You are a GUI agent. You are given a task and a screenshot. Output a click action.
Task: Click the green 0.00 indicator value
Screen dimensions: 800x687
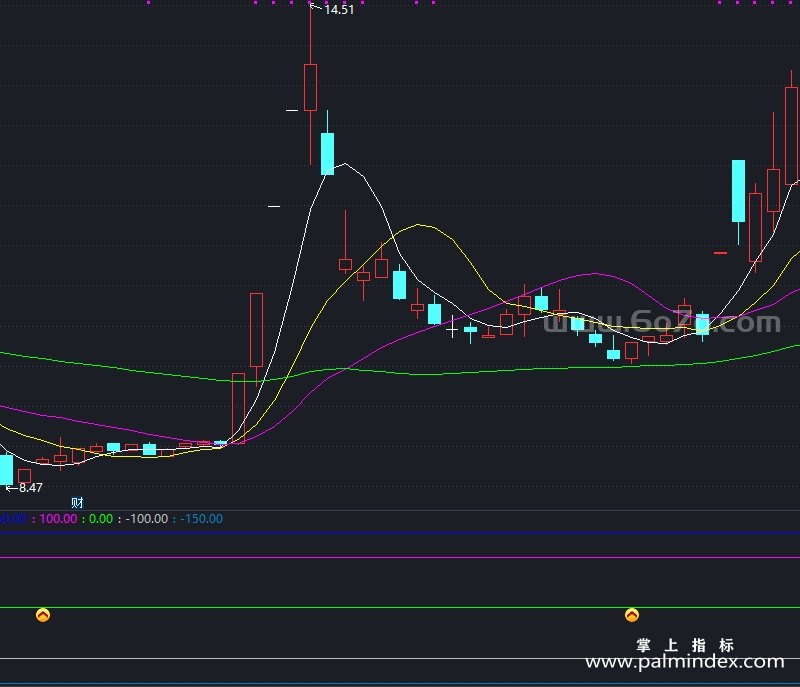point(101,519)
